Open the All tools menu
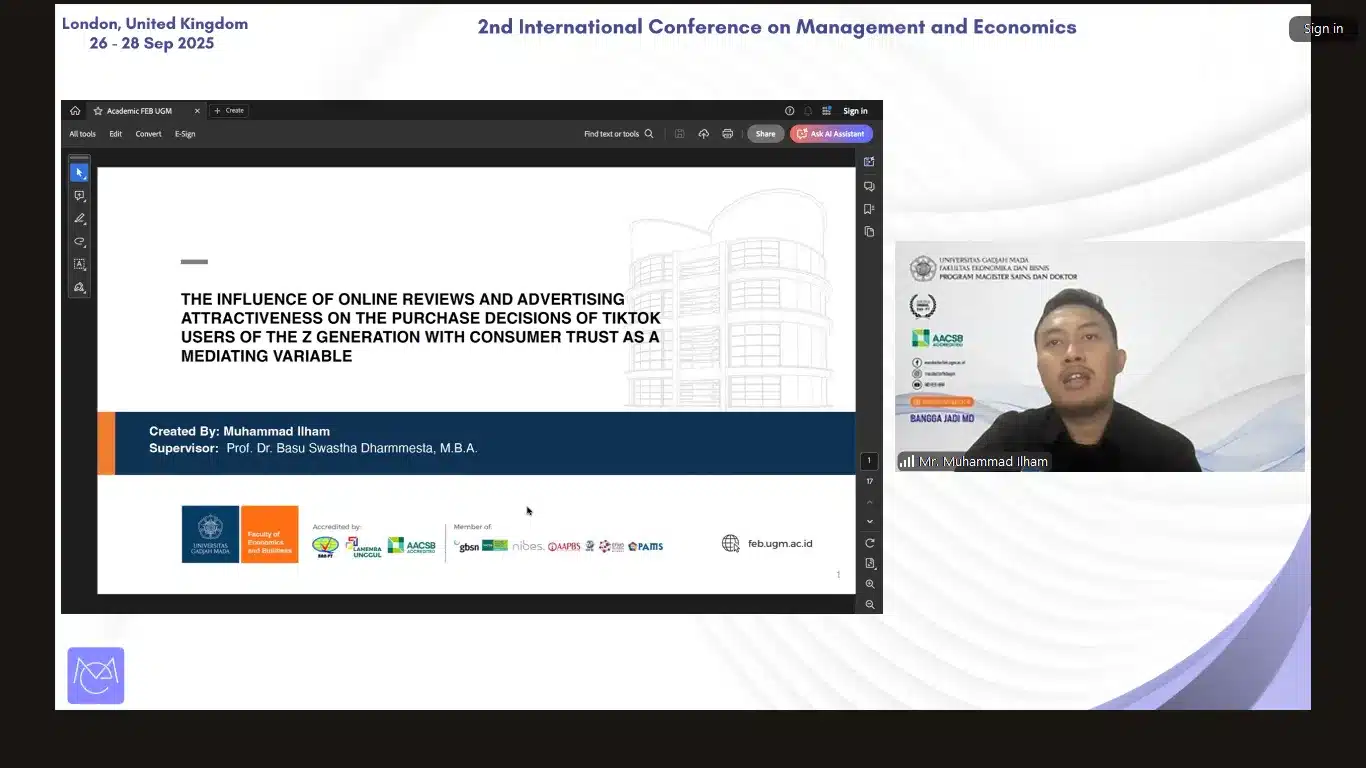 (x=82, y=134)
